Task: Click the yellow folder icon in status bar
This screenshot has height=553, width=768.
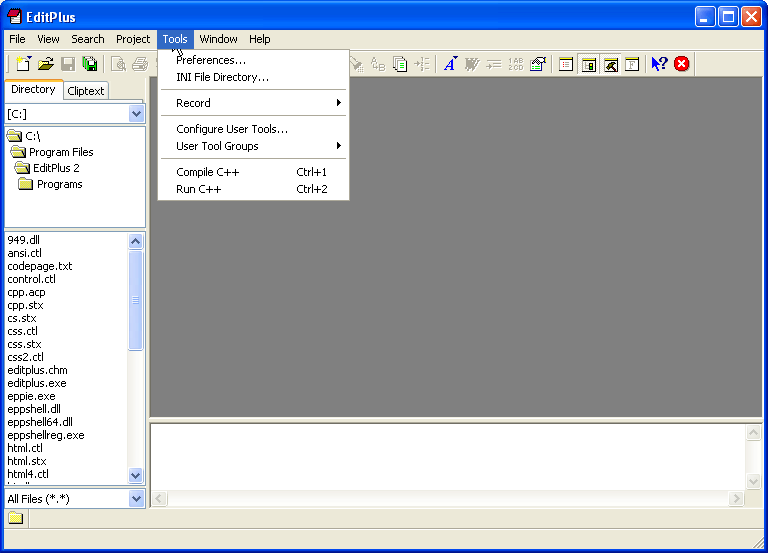Action: click(x=16, y=518)
